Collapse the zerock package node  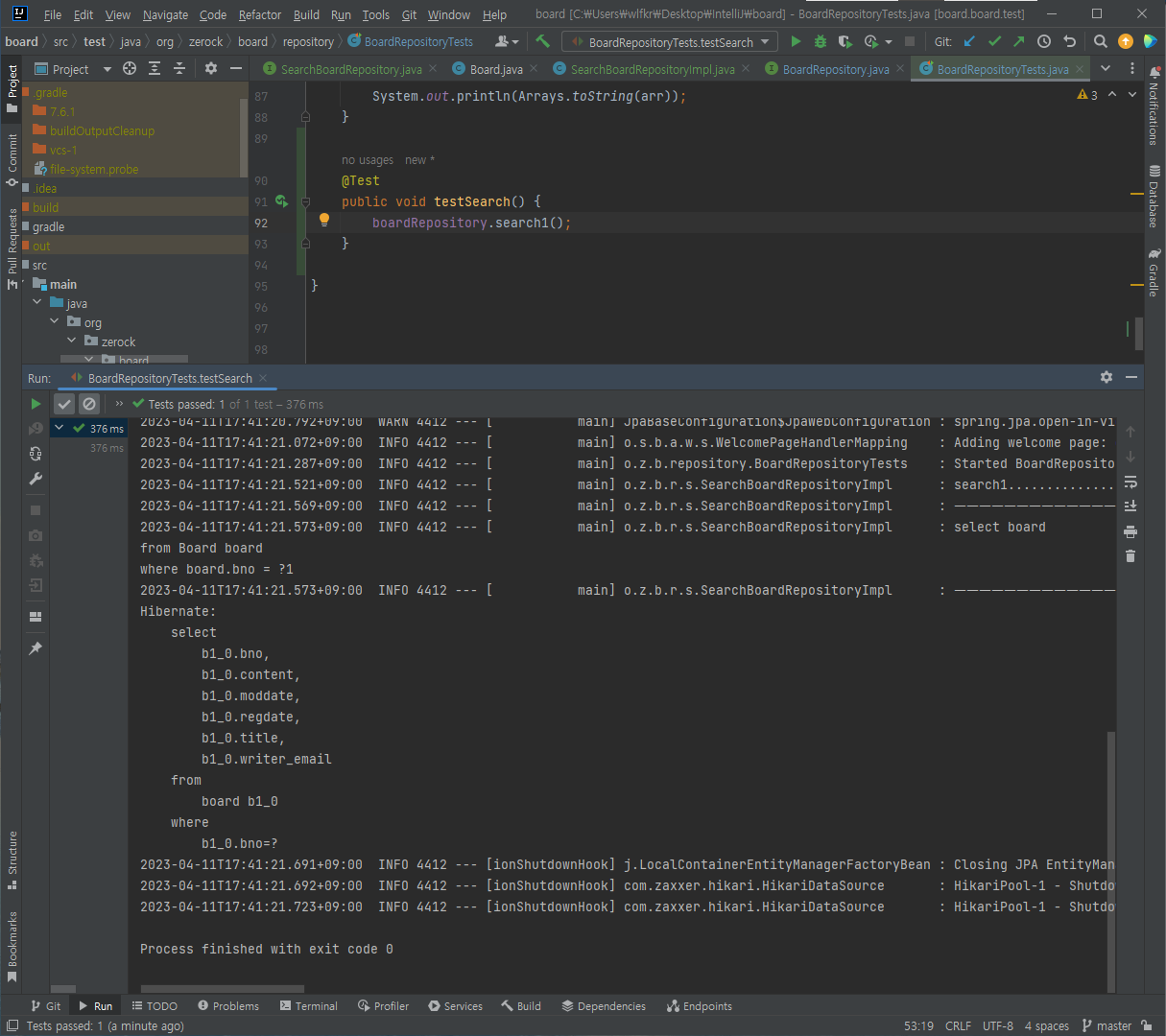72,341
